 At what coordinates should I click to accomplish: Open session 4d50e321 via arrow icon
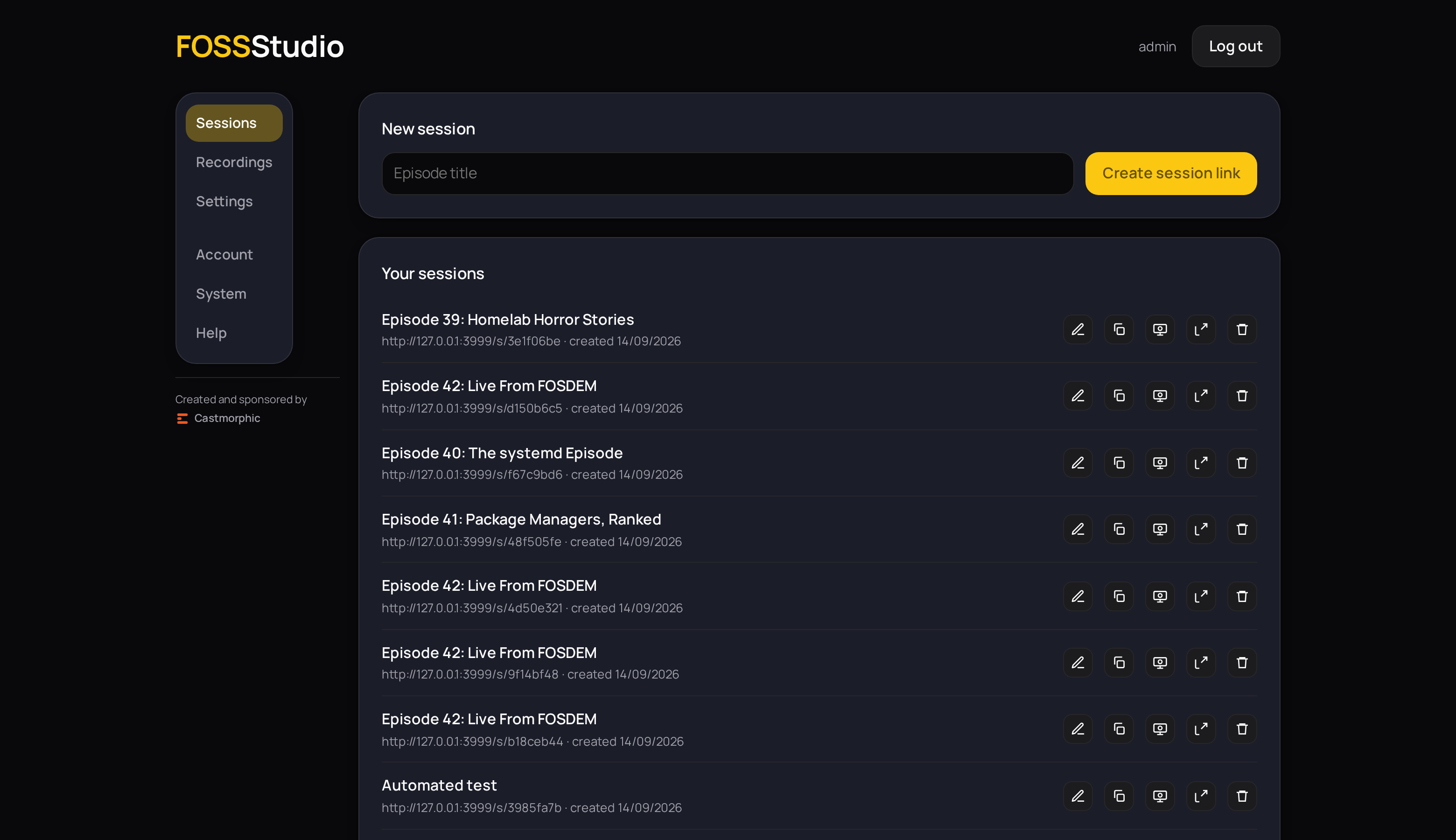[1200, 596]
